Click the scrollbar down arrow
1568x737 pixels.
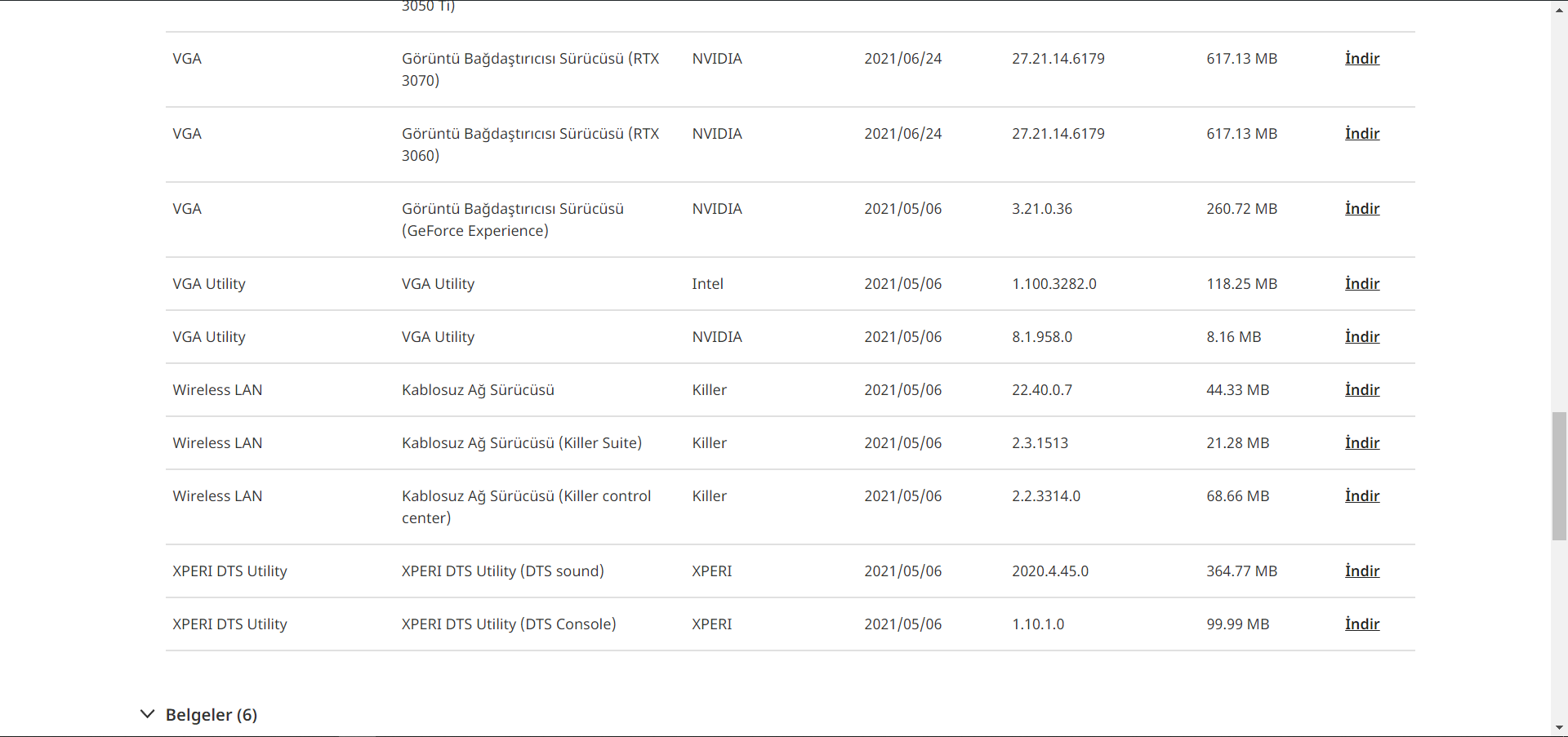coord(1559,728)
